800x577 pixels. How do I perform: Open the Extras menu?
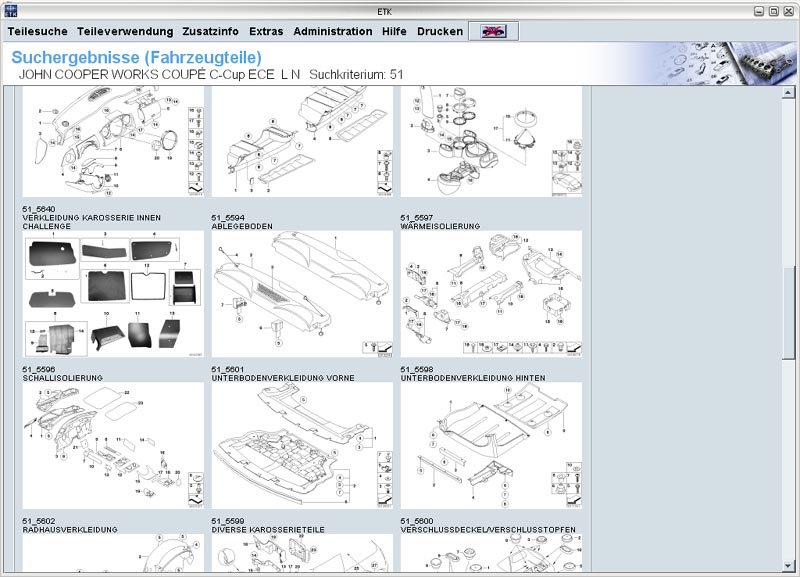click(x=266, y=31)
